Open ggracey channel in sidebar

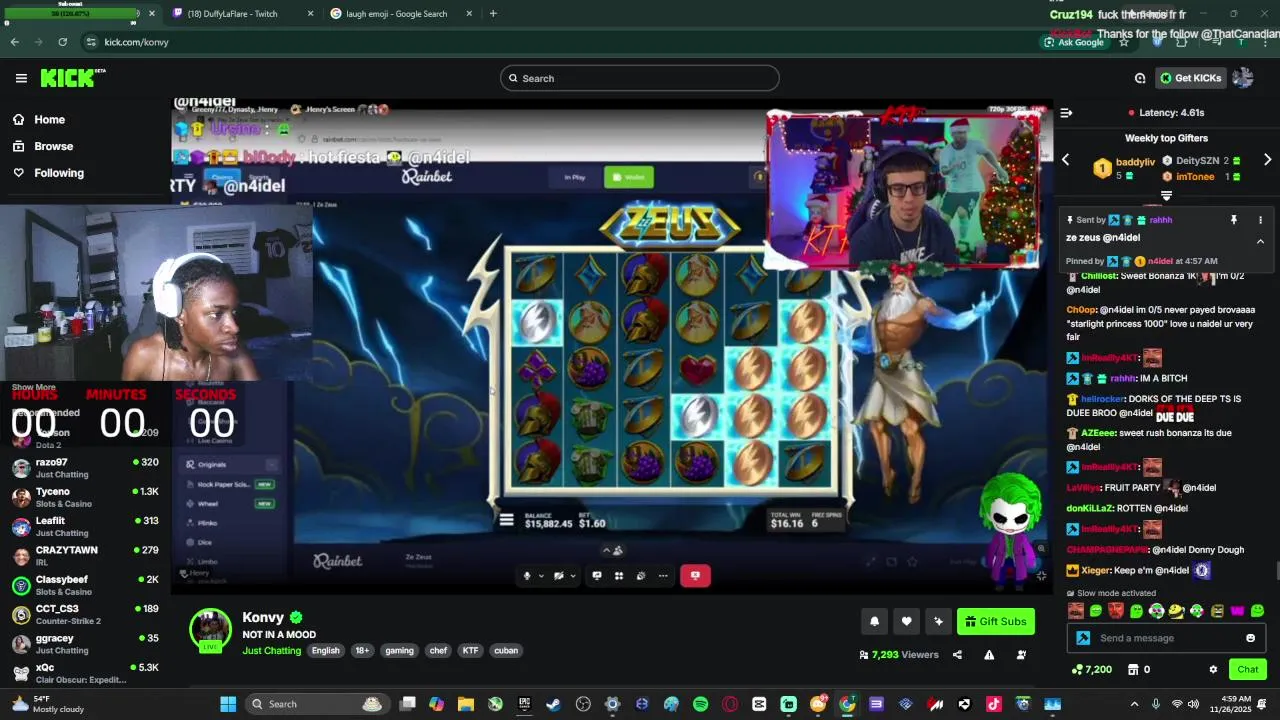point(85,643)
